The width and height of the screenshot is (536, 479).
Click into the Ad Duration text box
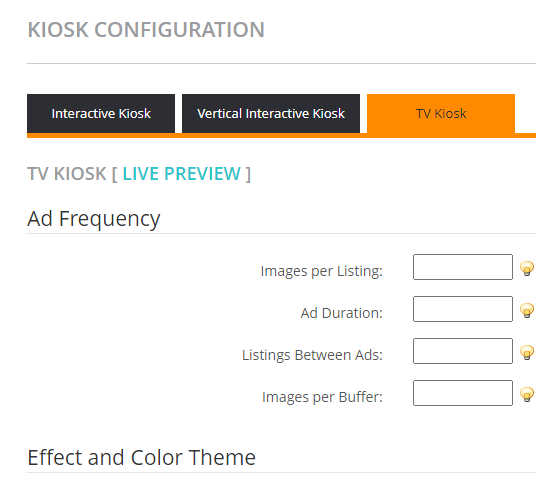click(x=463, y=309)
